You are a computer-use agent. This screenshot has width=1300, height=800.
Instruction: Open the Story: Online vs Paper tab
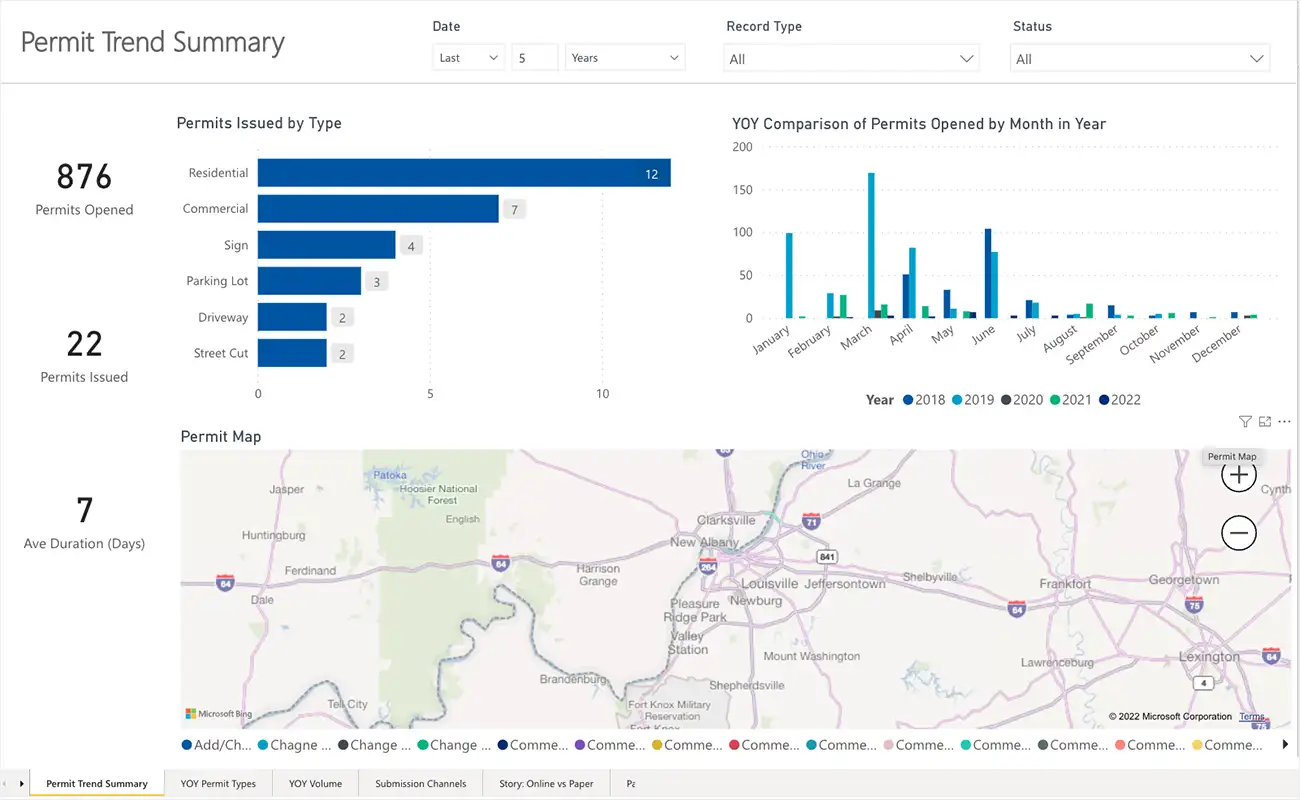pyautogui.click(x=546, y=784)
